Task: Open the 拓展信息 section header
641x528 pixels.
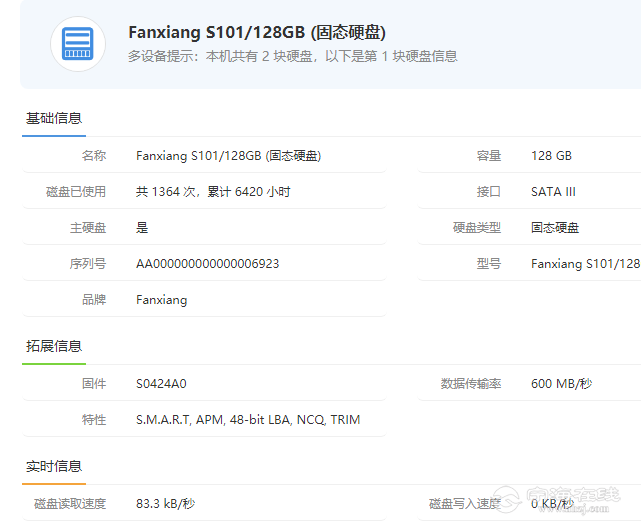Action: tap(54, 346)
